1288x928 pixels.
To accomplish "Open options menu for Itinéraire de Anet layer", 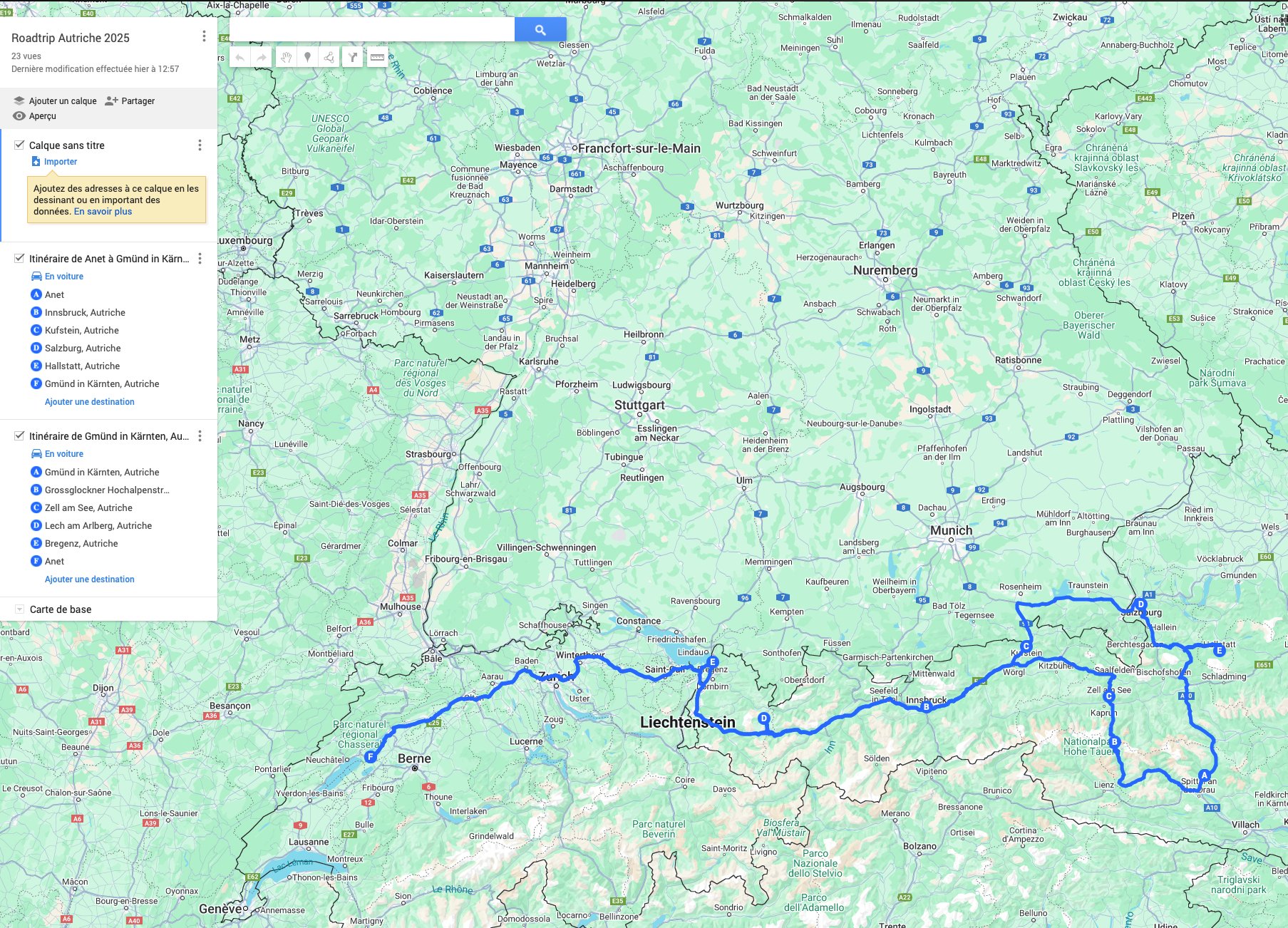I will (200, 259).
